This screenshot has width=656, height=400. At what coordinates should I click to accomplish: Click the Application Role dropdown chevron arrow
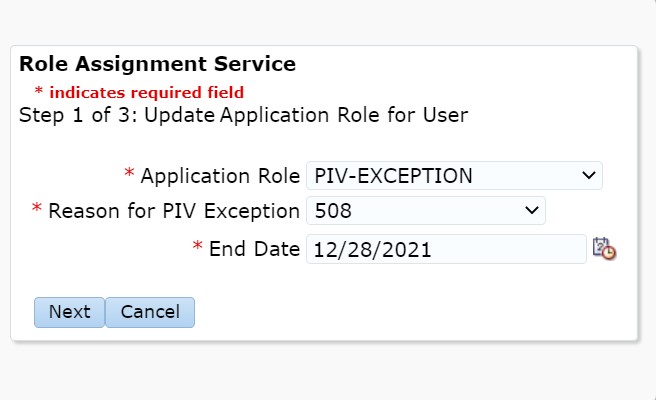coord(587,176)
